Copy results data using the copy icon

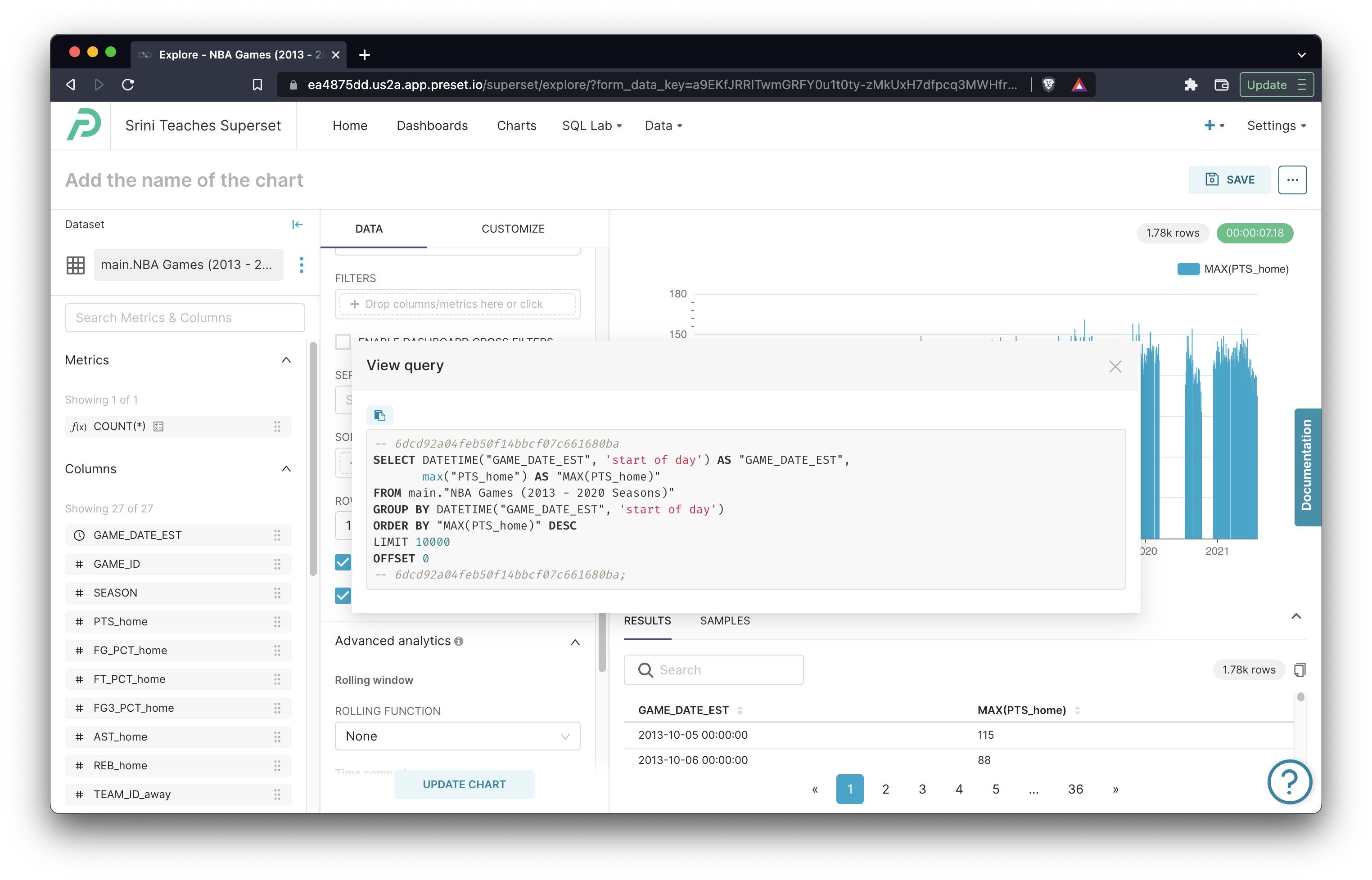coord(1300,669)
